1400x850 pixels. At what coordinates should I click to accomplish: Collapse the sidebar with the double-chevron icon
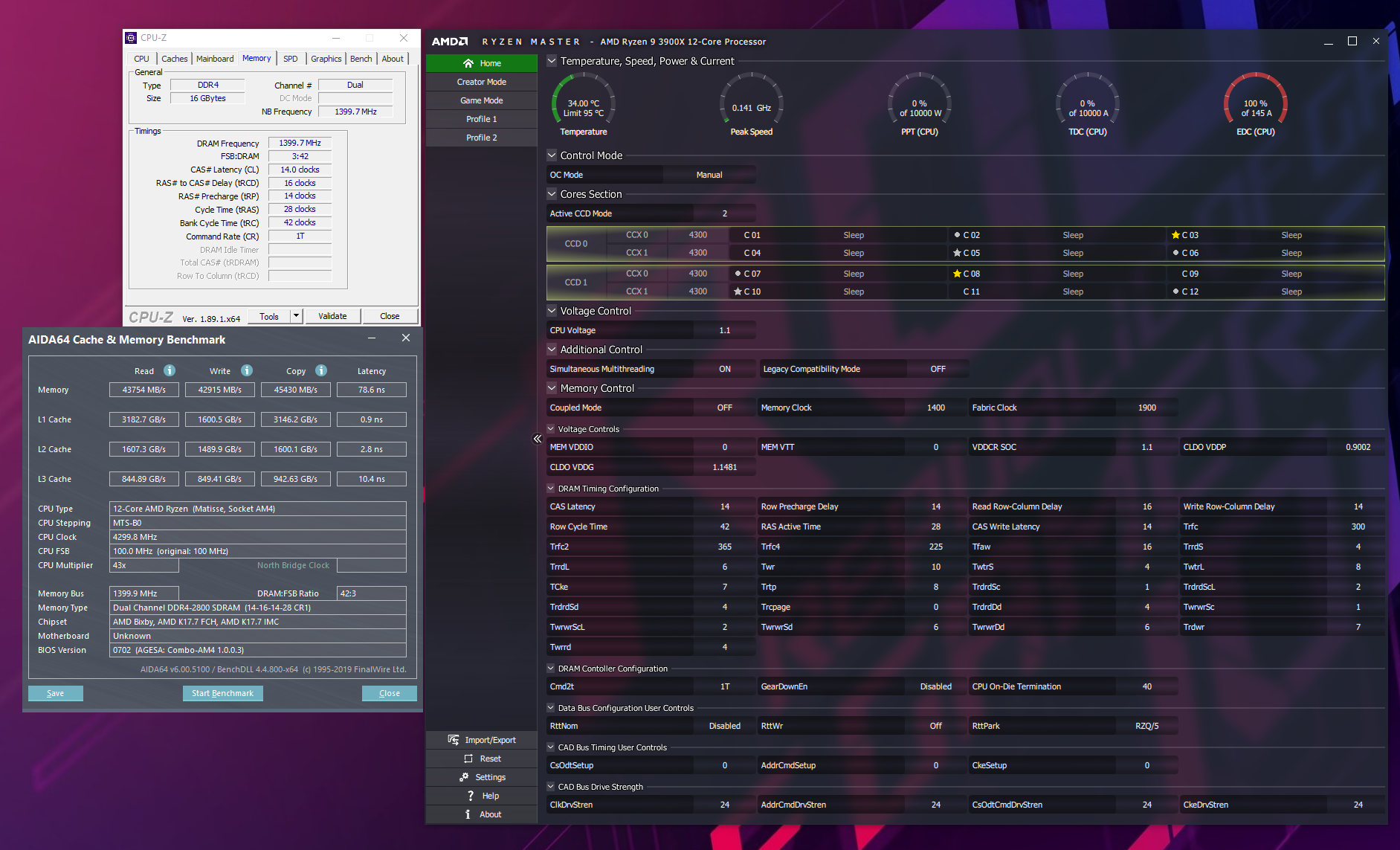click(x=538, y=439)
